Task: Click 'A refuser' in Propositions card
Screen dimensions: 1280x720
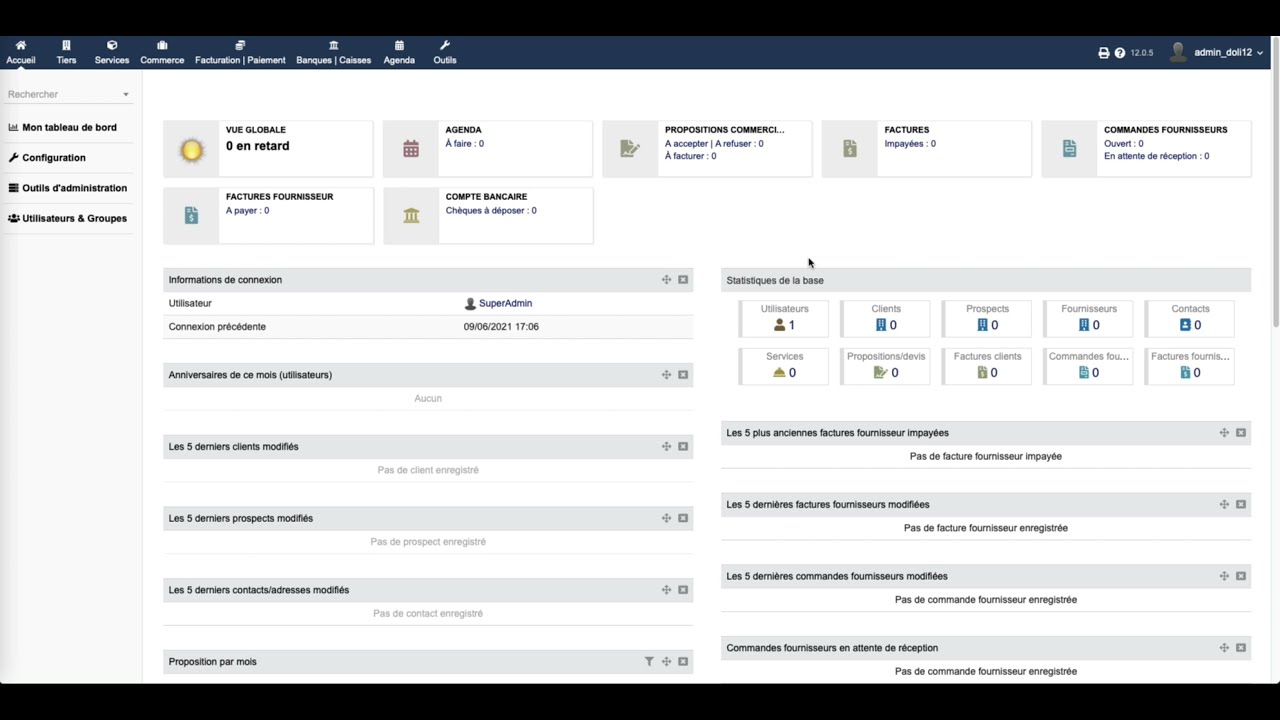Action: (x=739, y=144)
